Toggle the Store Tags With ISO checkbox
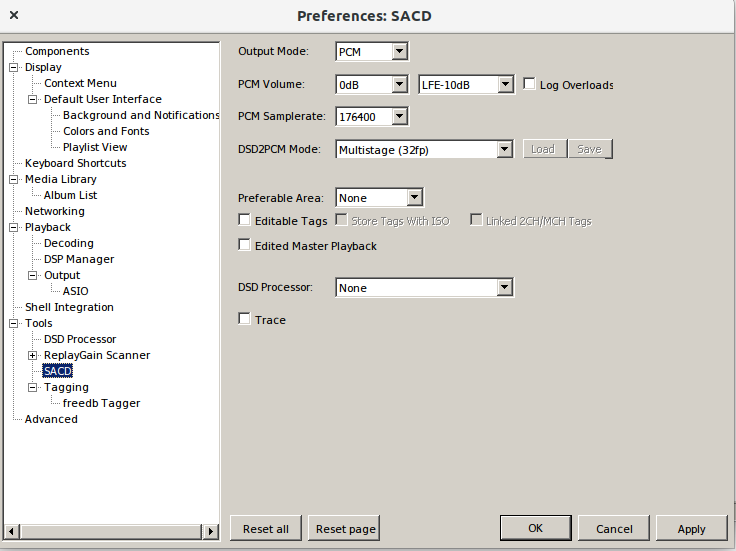Screen dimensions: 736x551 tap(341, 220)
